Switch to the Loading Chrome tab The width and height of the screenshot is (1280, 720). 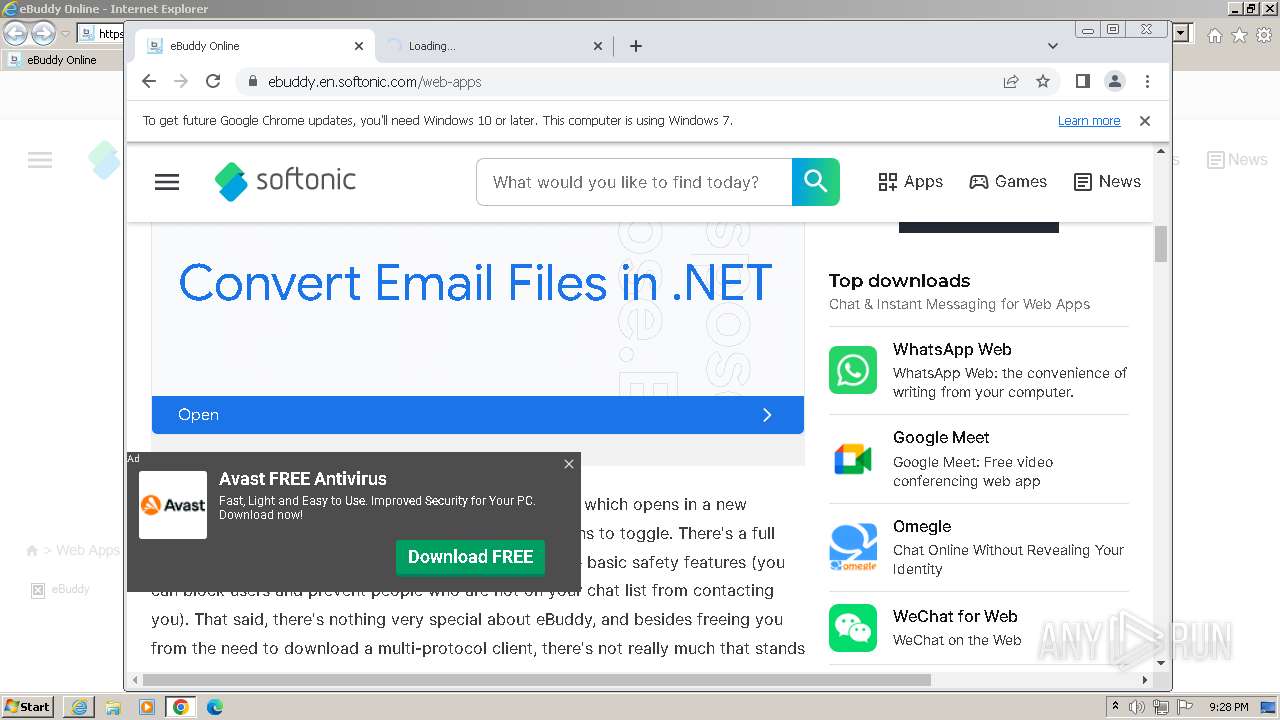(x=495, y=46)
